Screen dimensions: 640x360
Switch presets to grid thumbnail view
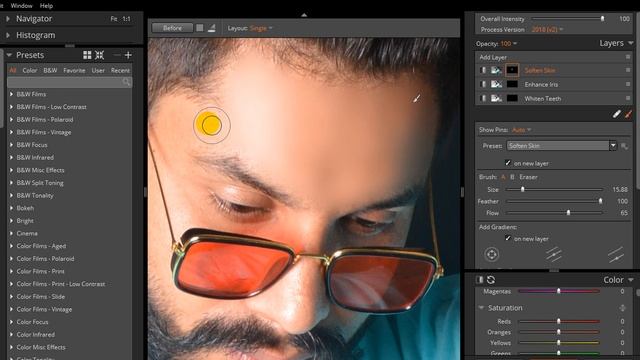(x=87, y=55)
